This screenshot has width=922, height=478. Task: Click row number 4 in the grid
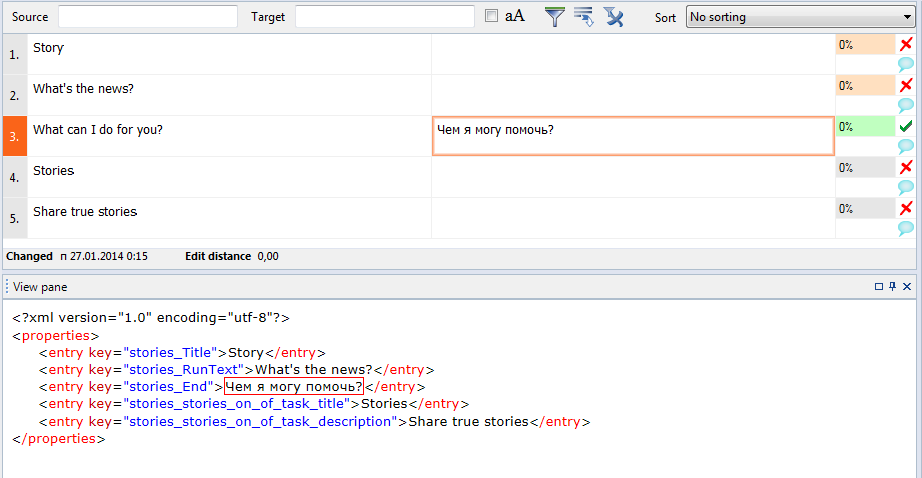tap(14, 177)
